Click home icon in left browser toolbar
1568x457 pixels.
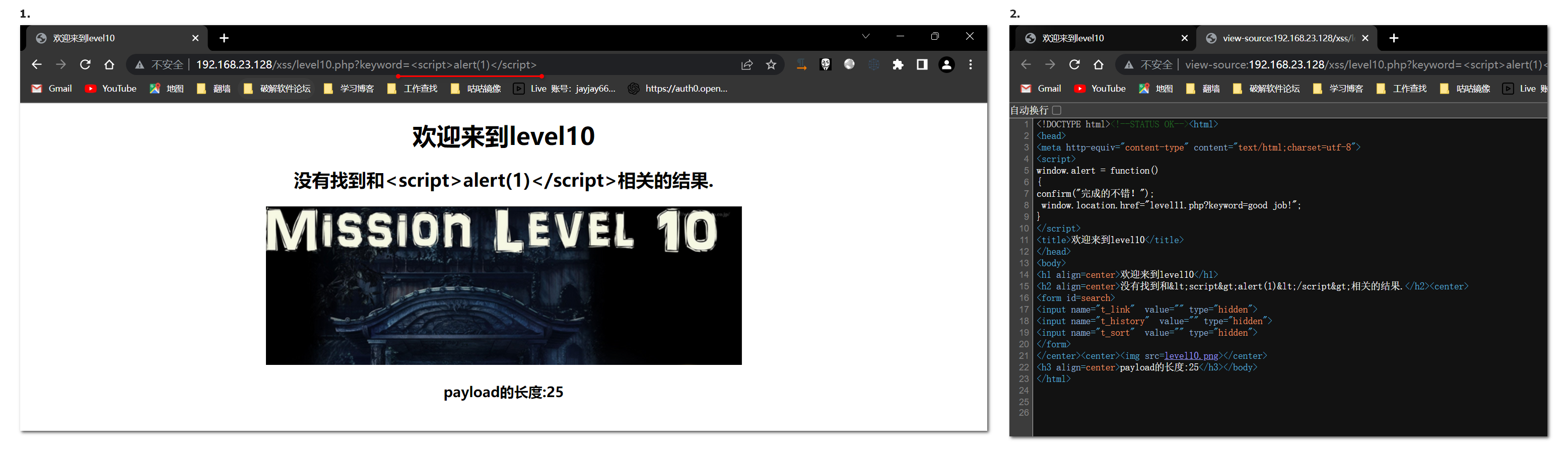point(109,64)
